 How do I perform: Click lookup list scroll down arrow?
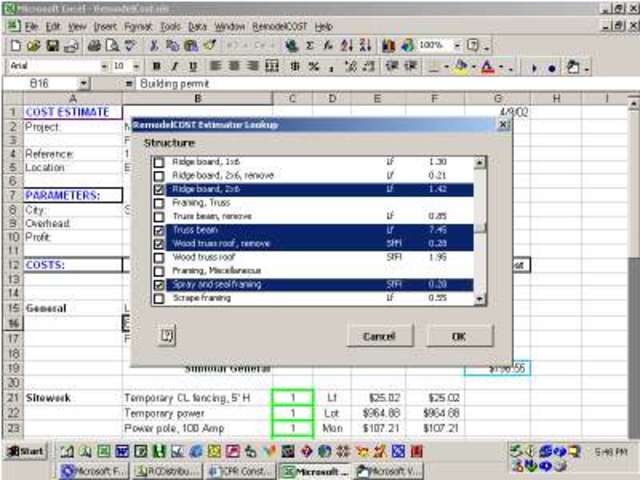click(x=480, y=299)
